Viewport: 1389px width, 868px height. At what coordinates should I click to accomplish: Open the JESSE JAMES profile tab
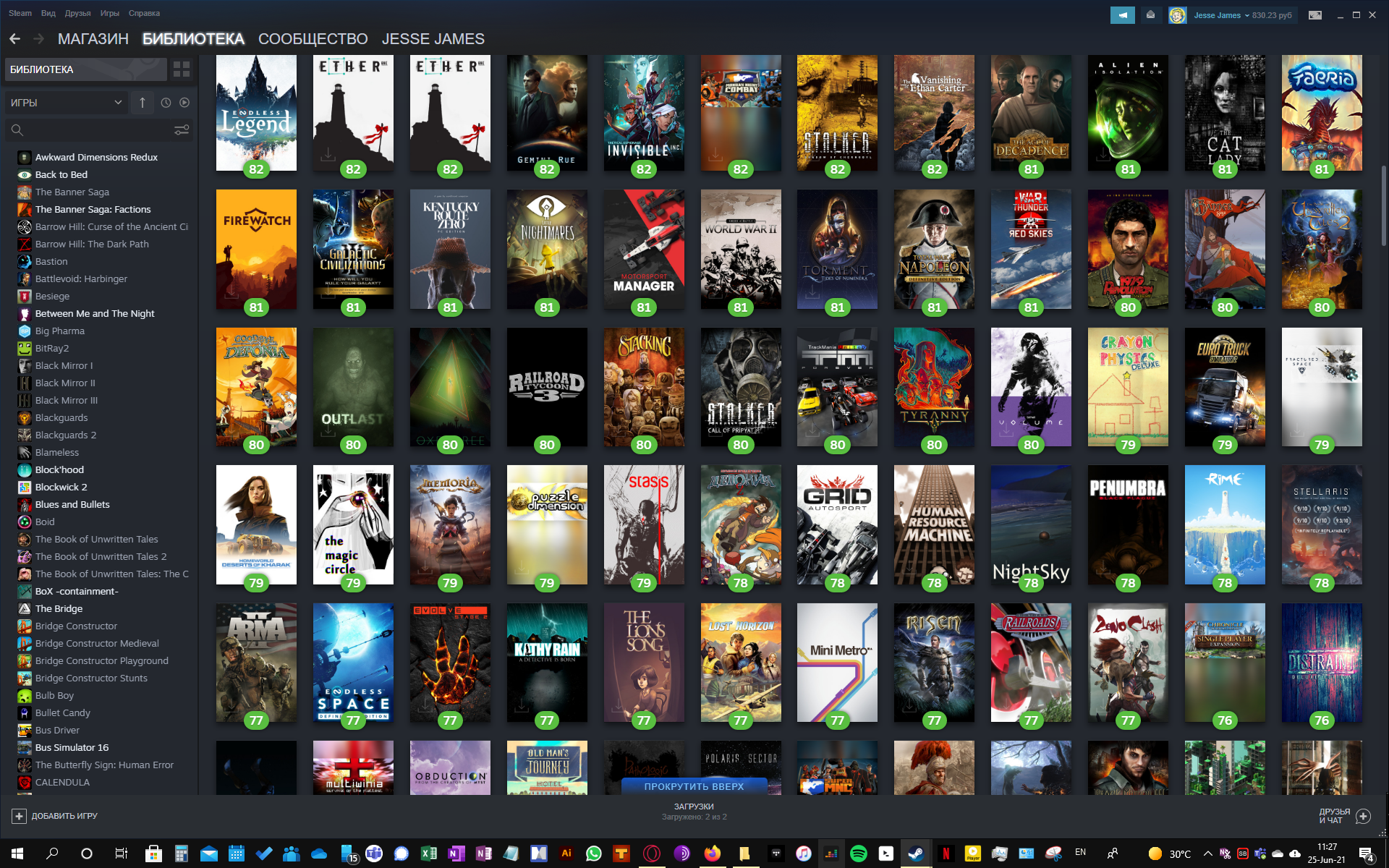[433, 39]
